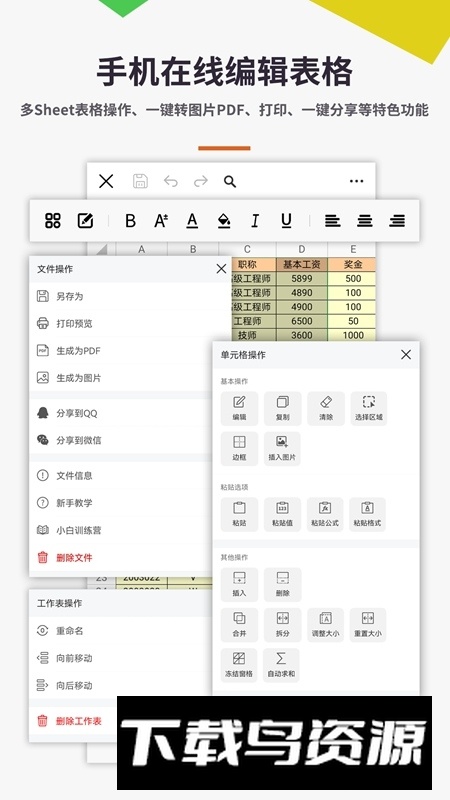Image resolution: width=450 pixels, height=800 pixels.
Task: Tap 粘贴公式 paste formula button
Action: 325,514
